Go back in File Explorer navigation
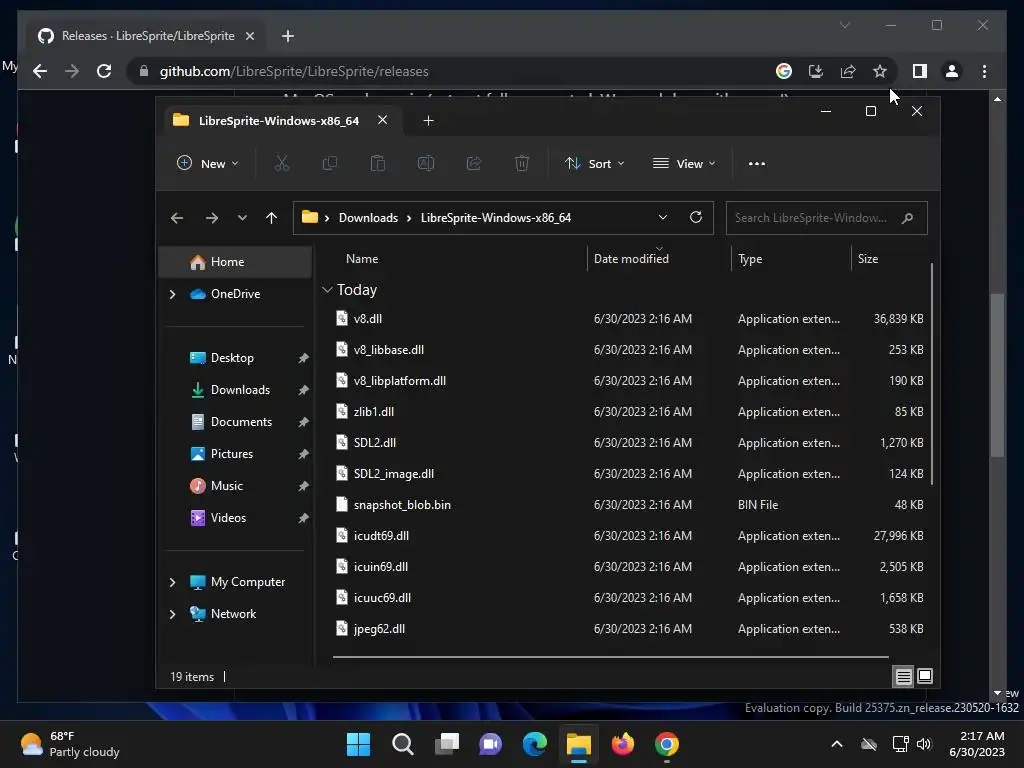The width and height of the screenshot is (1024, 768). pos(177,218)
